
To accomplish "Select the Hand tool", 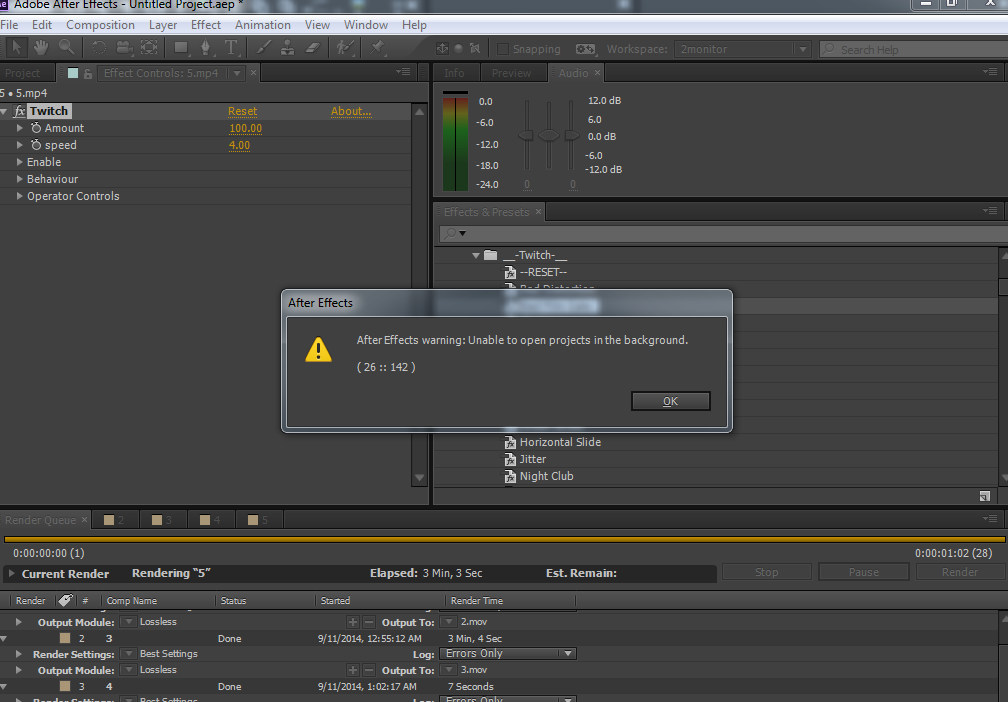I will 41,48.
